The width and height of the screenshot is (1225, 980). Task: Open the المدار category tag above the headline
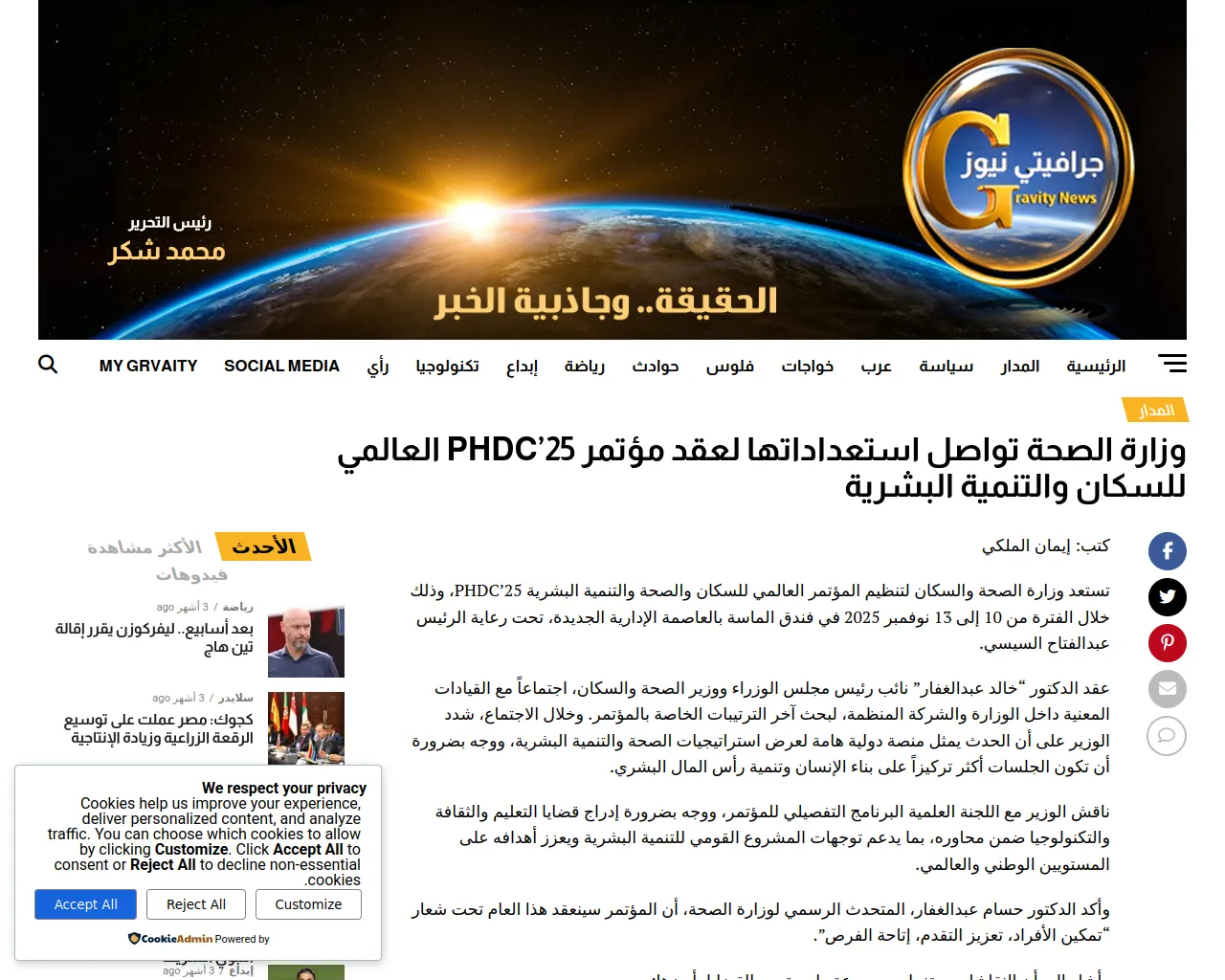point(1155,410)
